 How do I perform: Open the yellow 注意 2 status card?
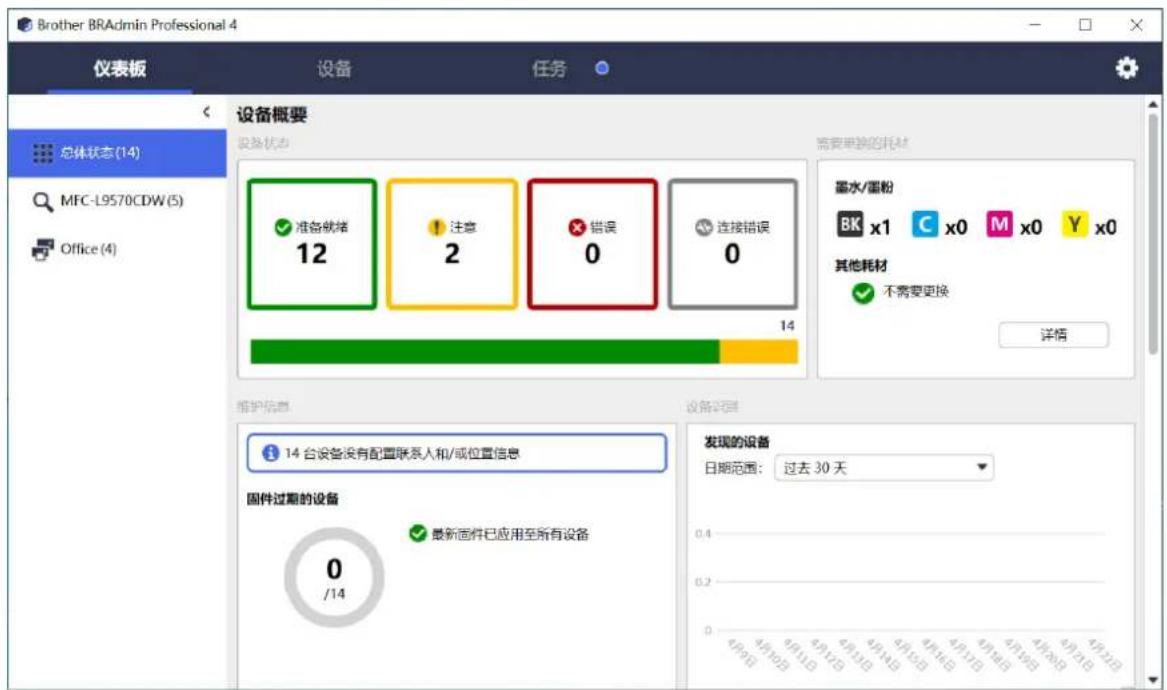(452, 243)
